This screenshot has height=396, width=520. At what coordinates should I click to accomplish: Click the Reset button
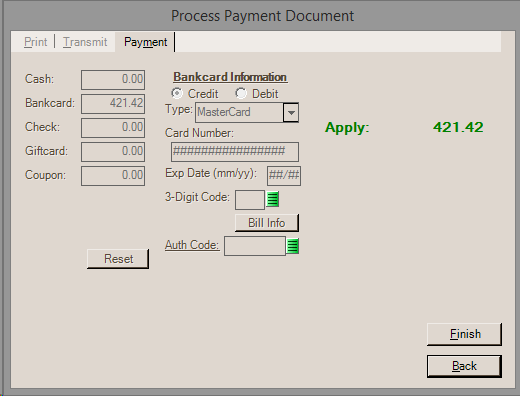click(x=118, y=259)
